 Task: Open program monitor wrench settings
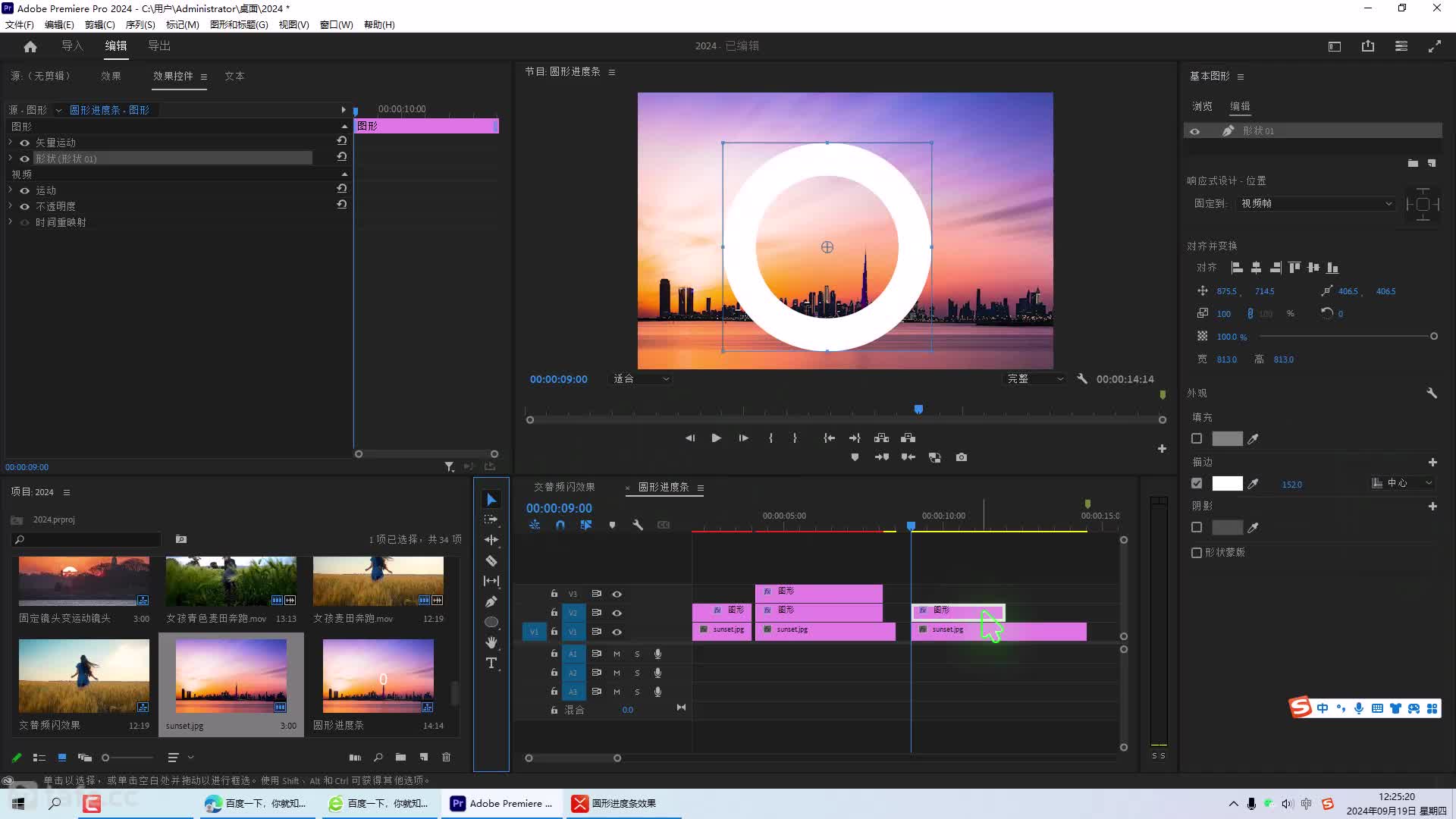pyautogui.click(x=1082, y=378)
